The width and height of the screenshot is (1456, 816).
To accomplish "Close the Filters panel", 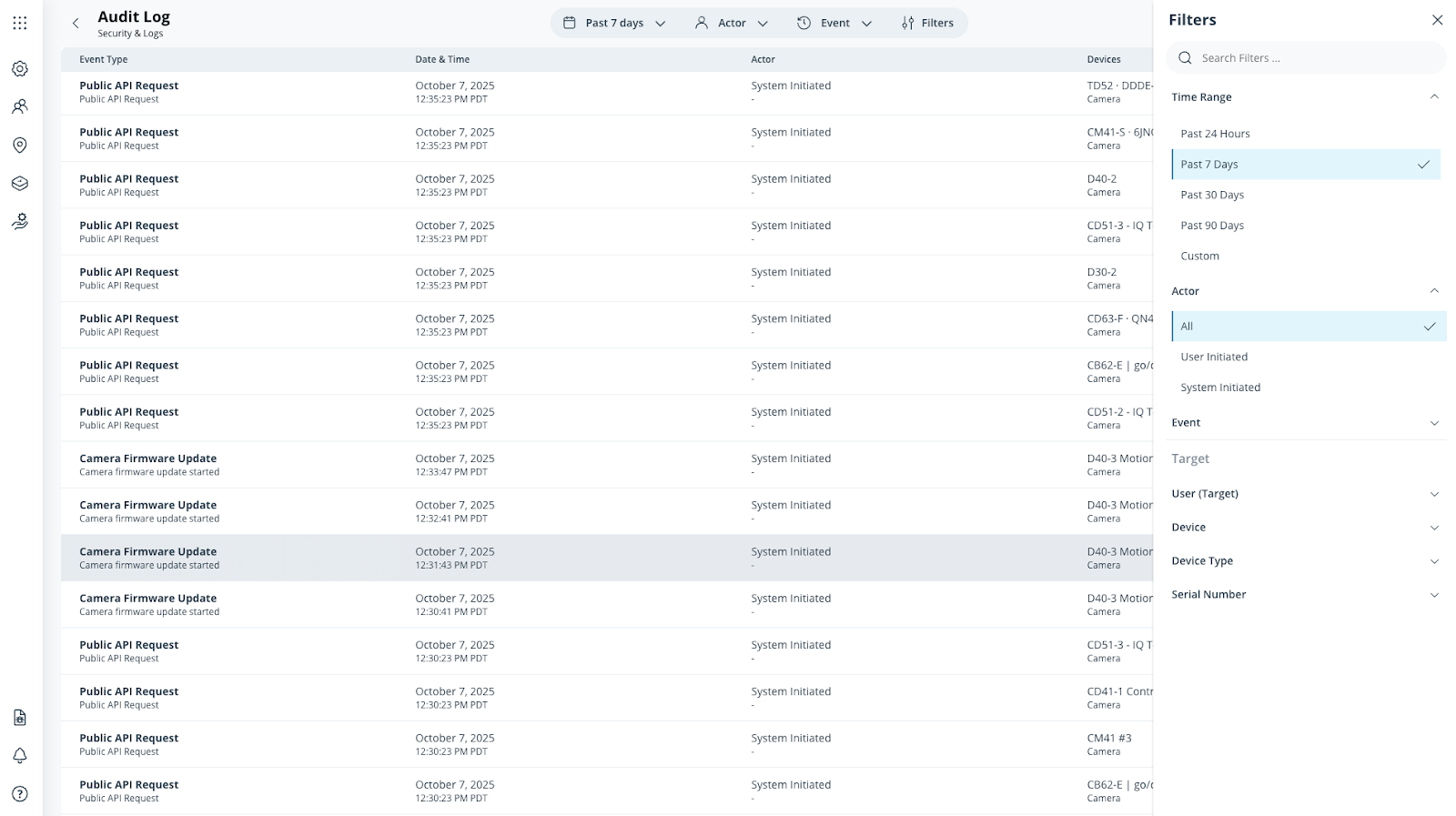I will (x=1437, y=20).
